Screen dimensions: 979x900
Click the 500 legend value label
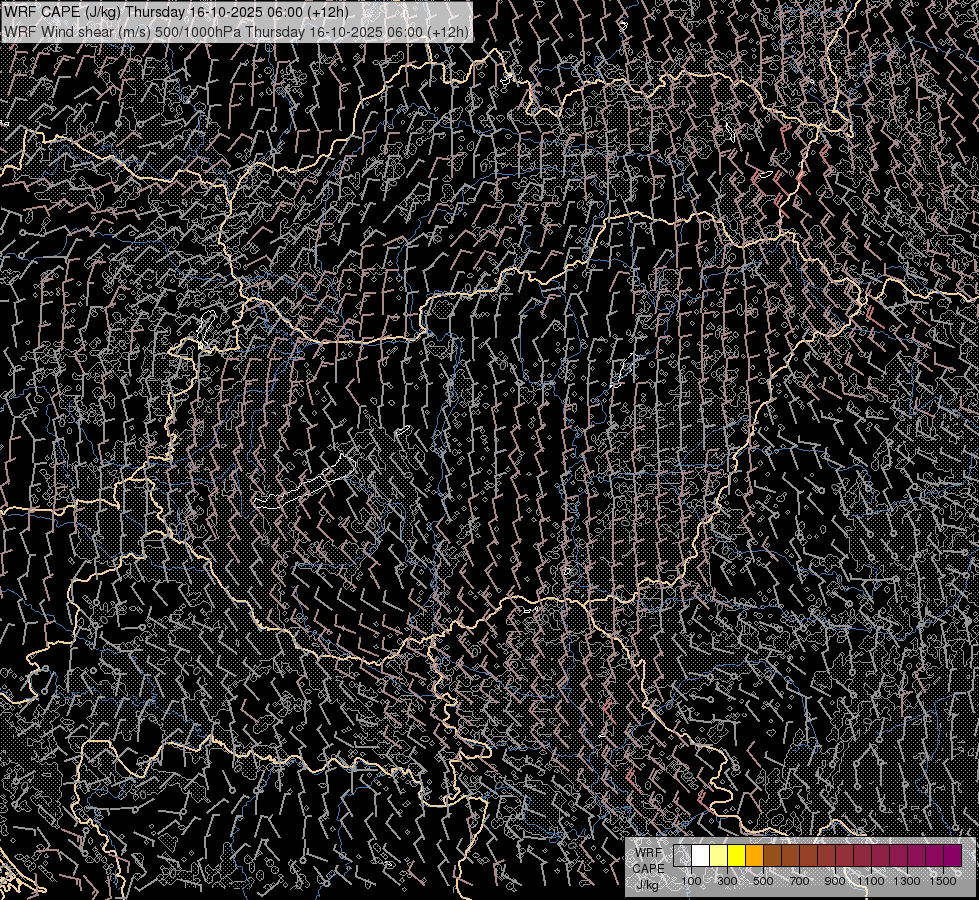coord(763,881)
